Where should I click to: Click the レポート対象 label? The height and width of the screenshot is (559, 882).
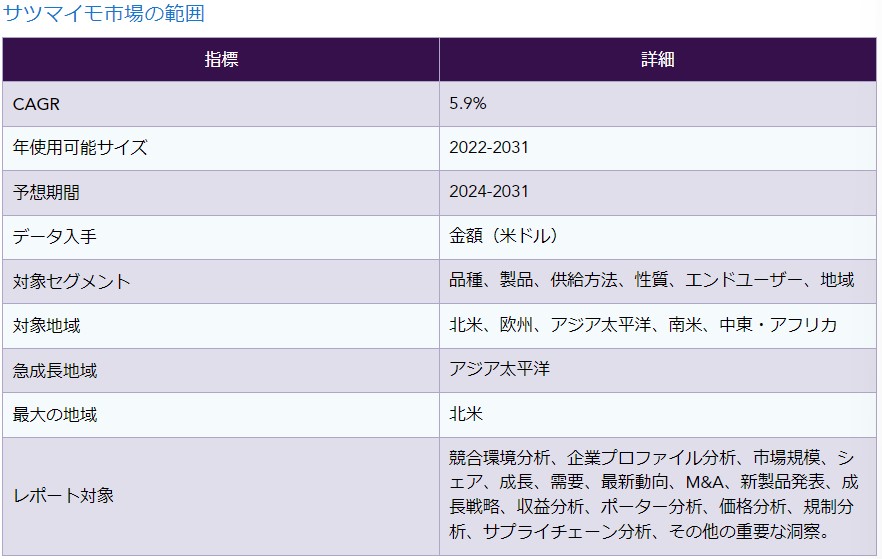[63, 495]
